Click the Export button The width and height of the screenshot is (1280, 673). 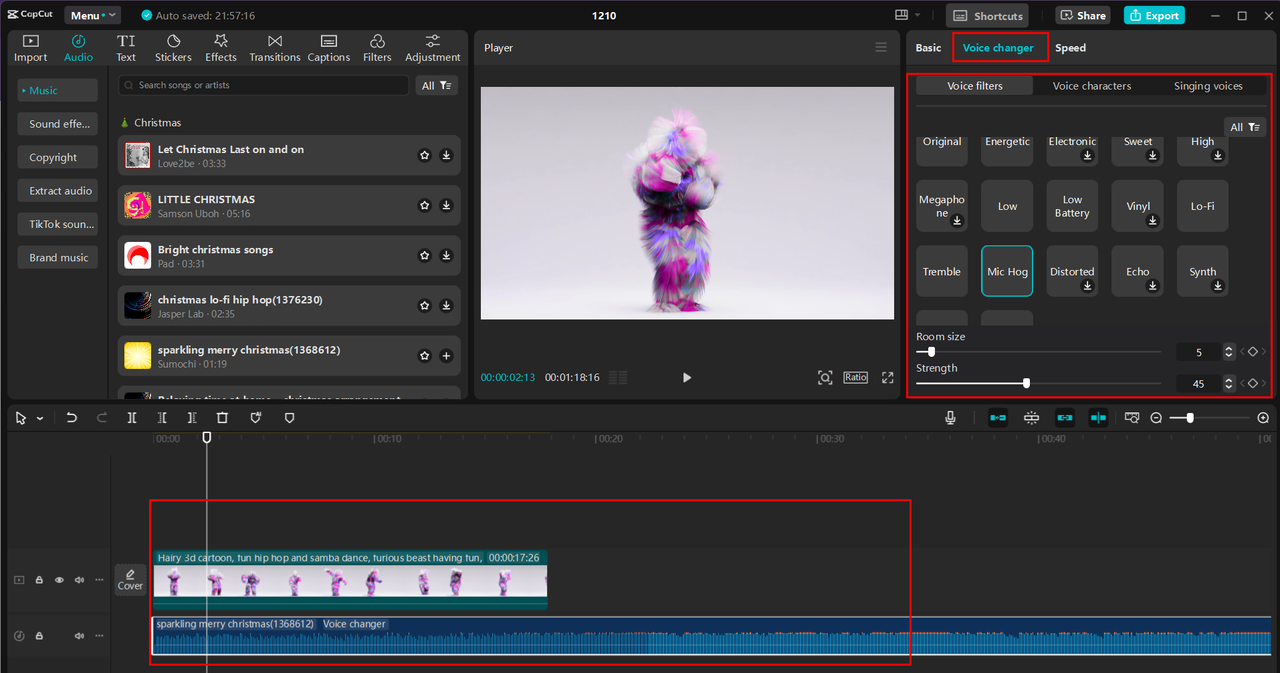tap(1154, 15)
